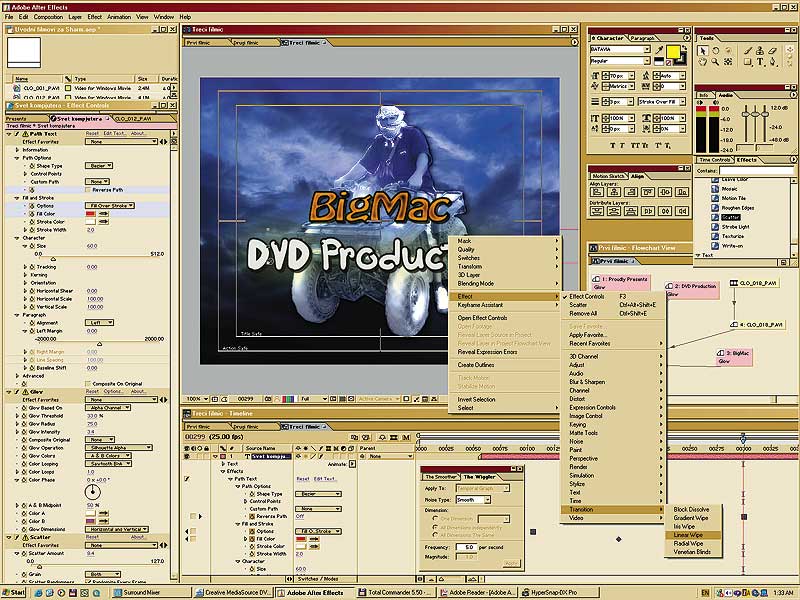This screenshot has width=800, height=600.
Task: Open the Animation menu in menu bar
Action: pyautogui.click(x=119, y=17)
